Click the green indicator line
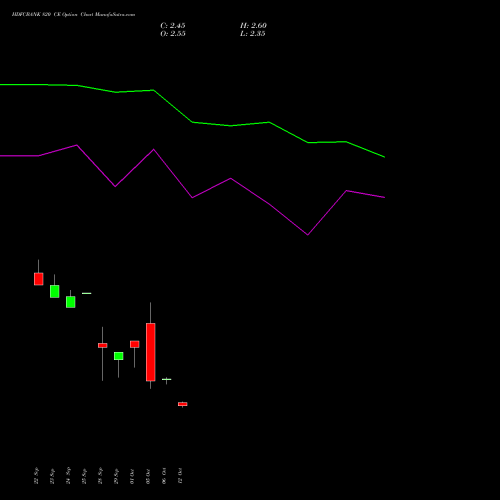The image size is (500, 500). coord(192,122)
